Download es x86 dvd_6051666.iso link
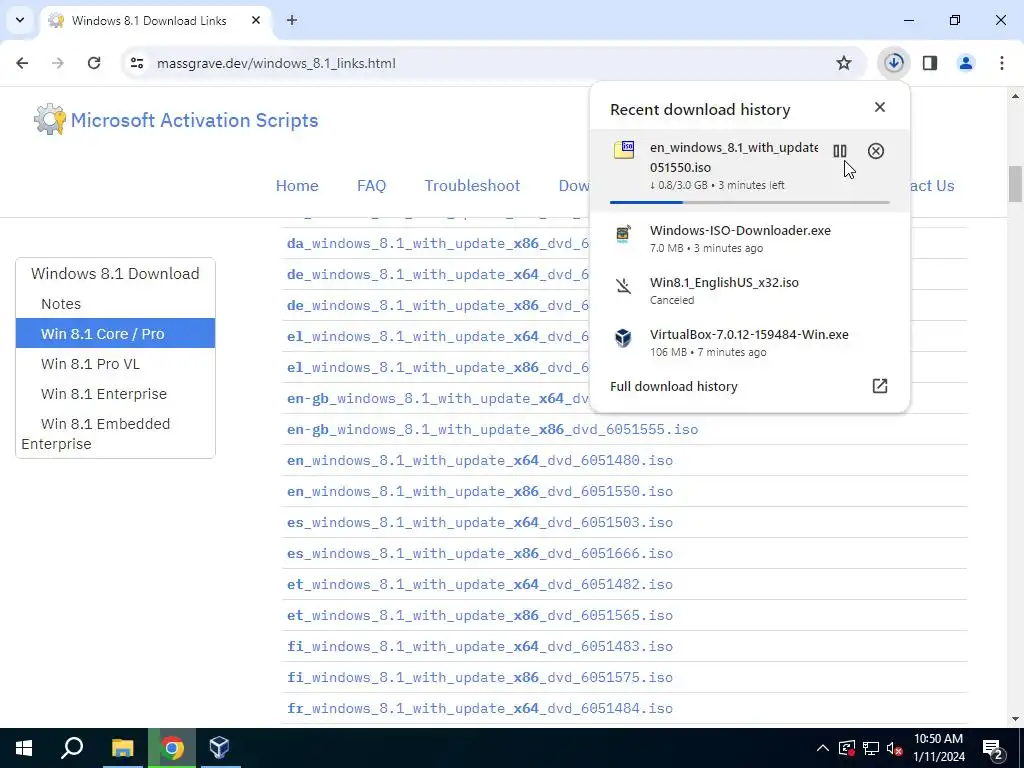The height and width of the screenshot is (768, 1024). (x=480, y=553)
